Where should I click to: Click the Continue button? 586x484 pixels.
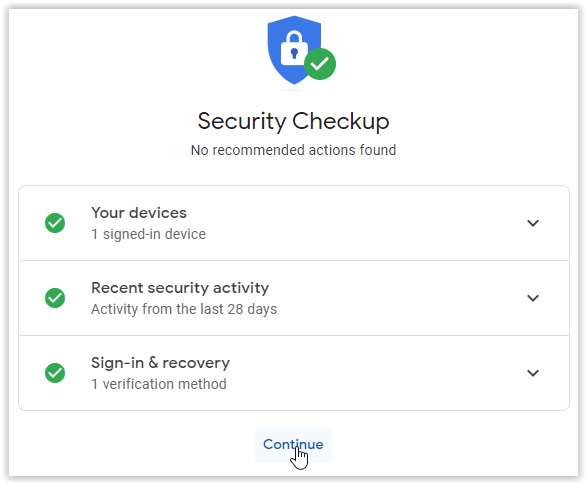(293, 445)
